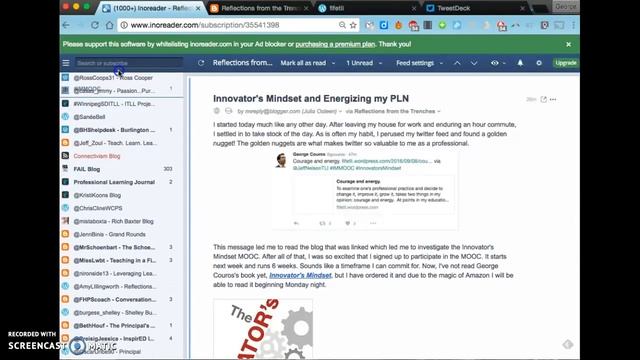Image resolution: width=640 pixels, height=360 pixels.
Task: Toggle article read status circle icon
Action: tap(229, 111)
